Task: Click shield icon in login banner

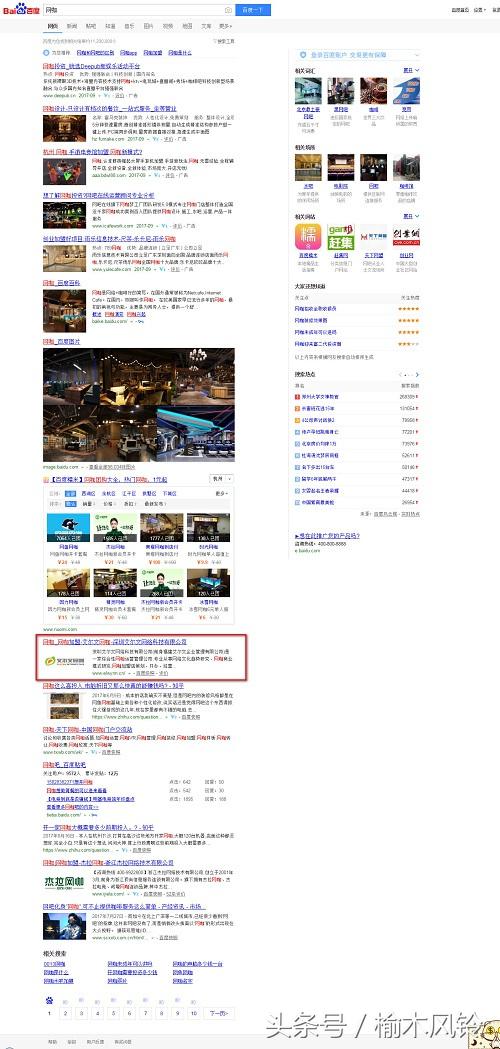Action: [x=303, y=55]
